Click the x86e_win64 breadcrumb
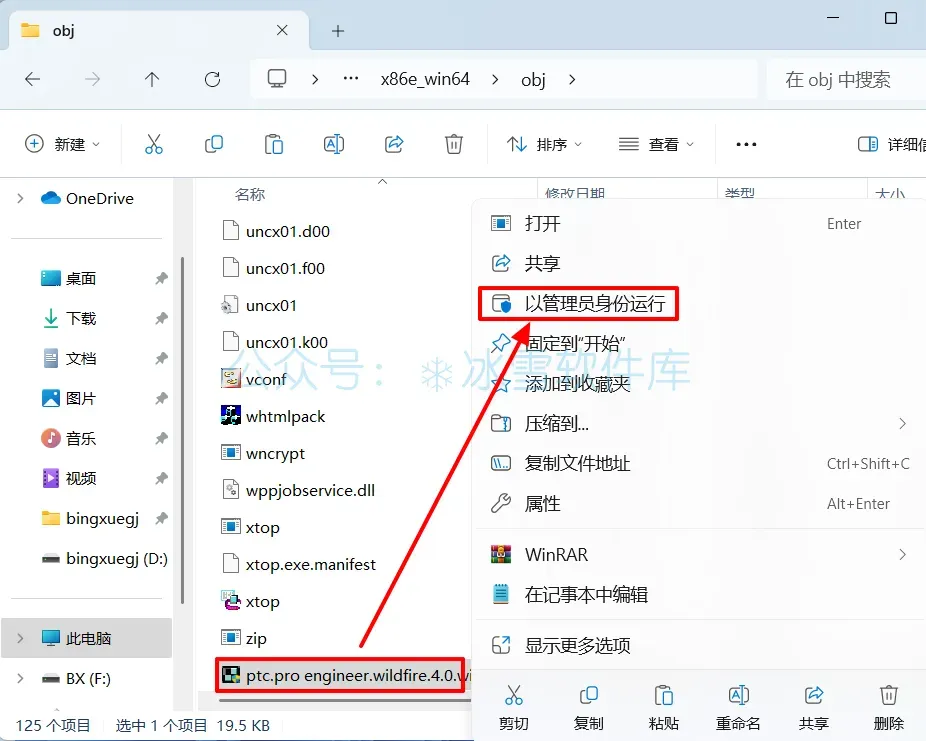The width and height of the screenshot is (926, 741). (x=425, y=79)
